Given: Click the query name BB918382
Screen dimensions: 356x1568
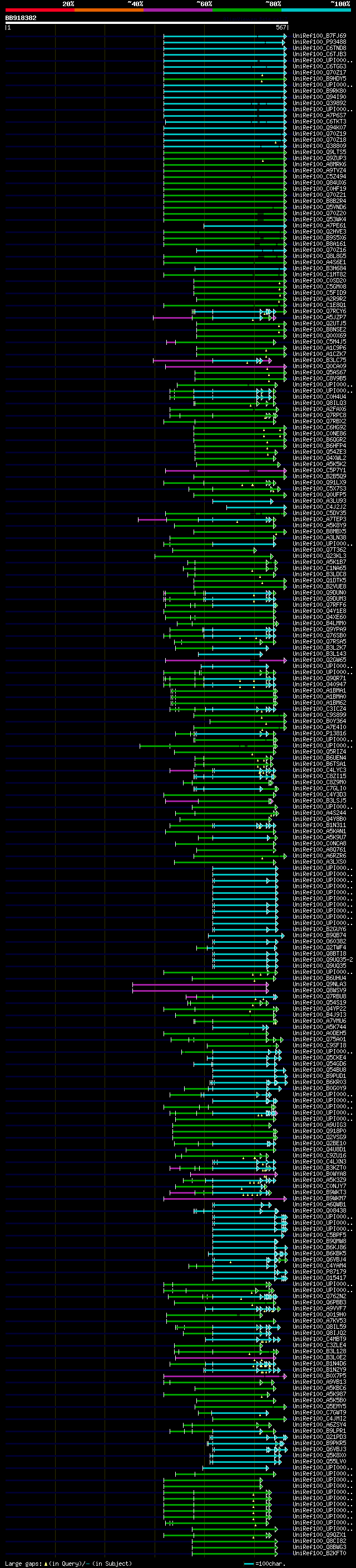Looking at the screenshot, I should 21,18.
